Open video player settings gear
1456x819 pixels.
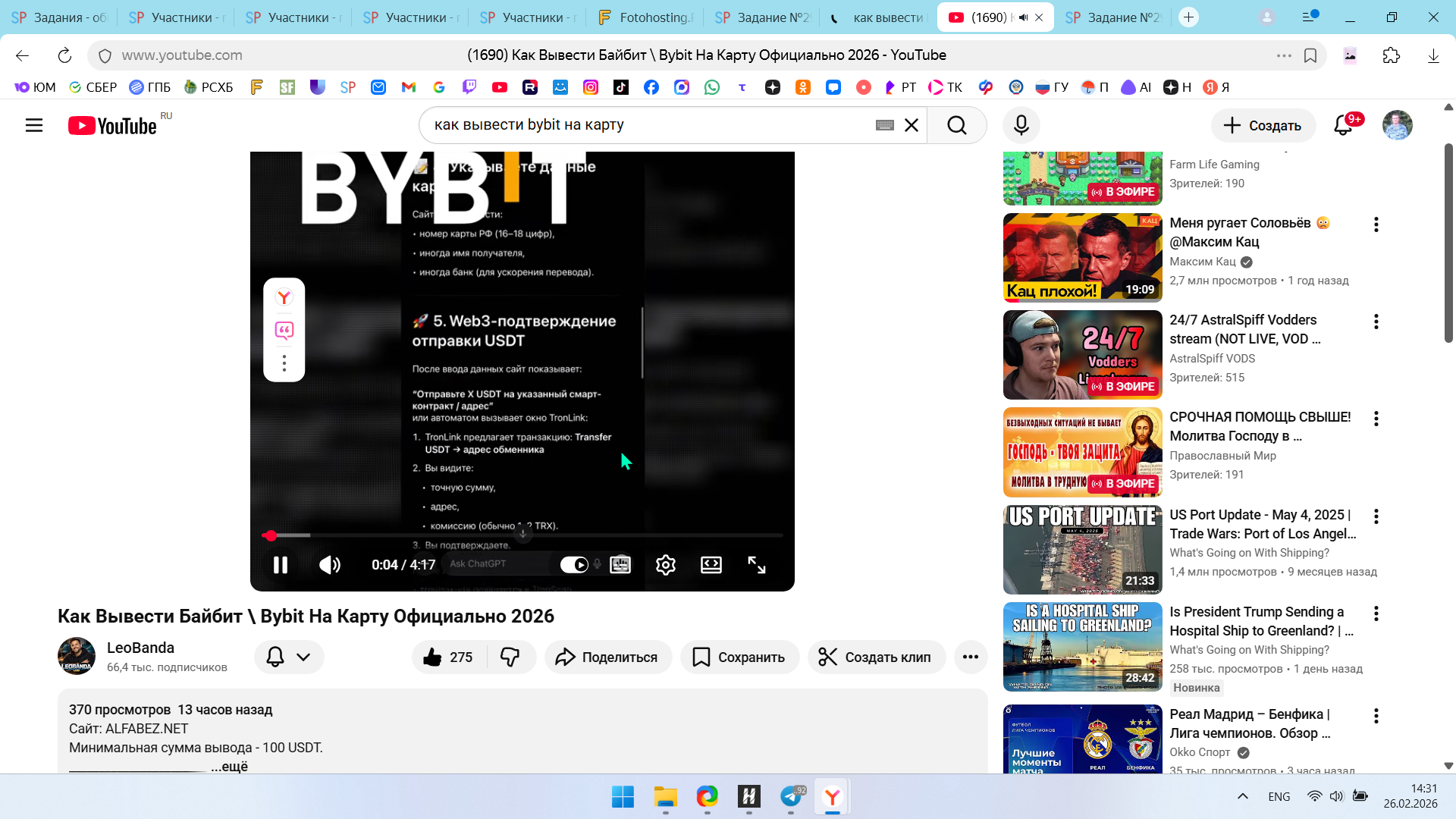[x=665, y=565]
